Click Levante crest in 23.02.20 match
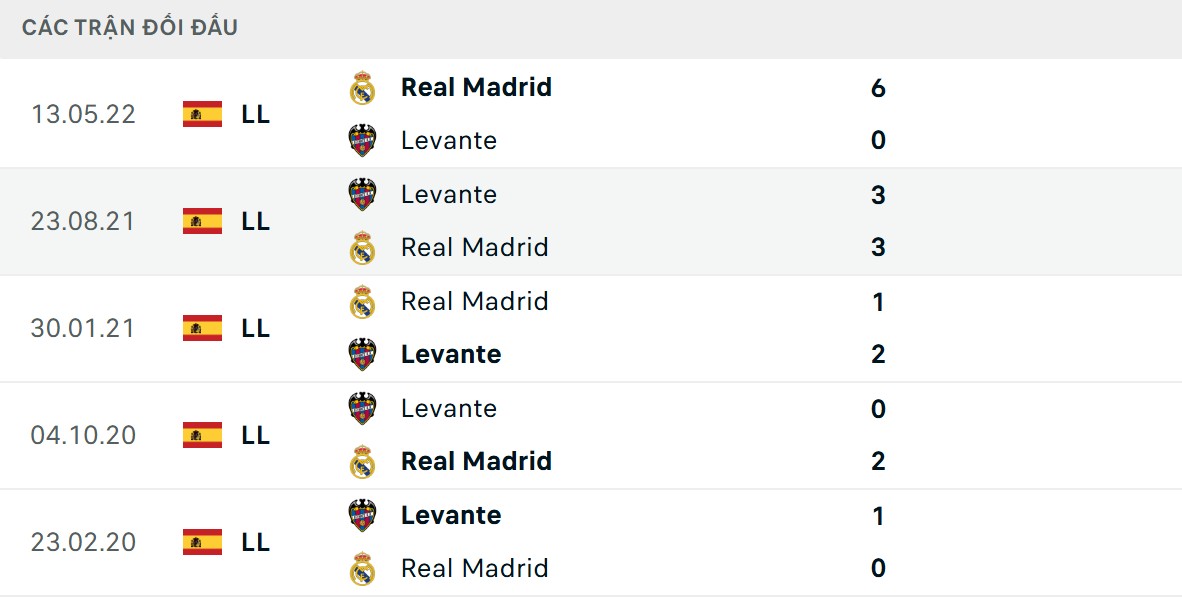1182x598 pixels. [362, 515]
